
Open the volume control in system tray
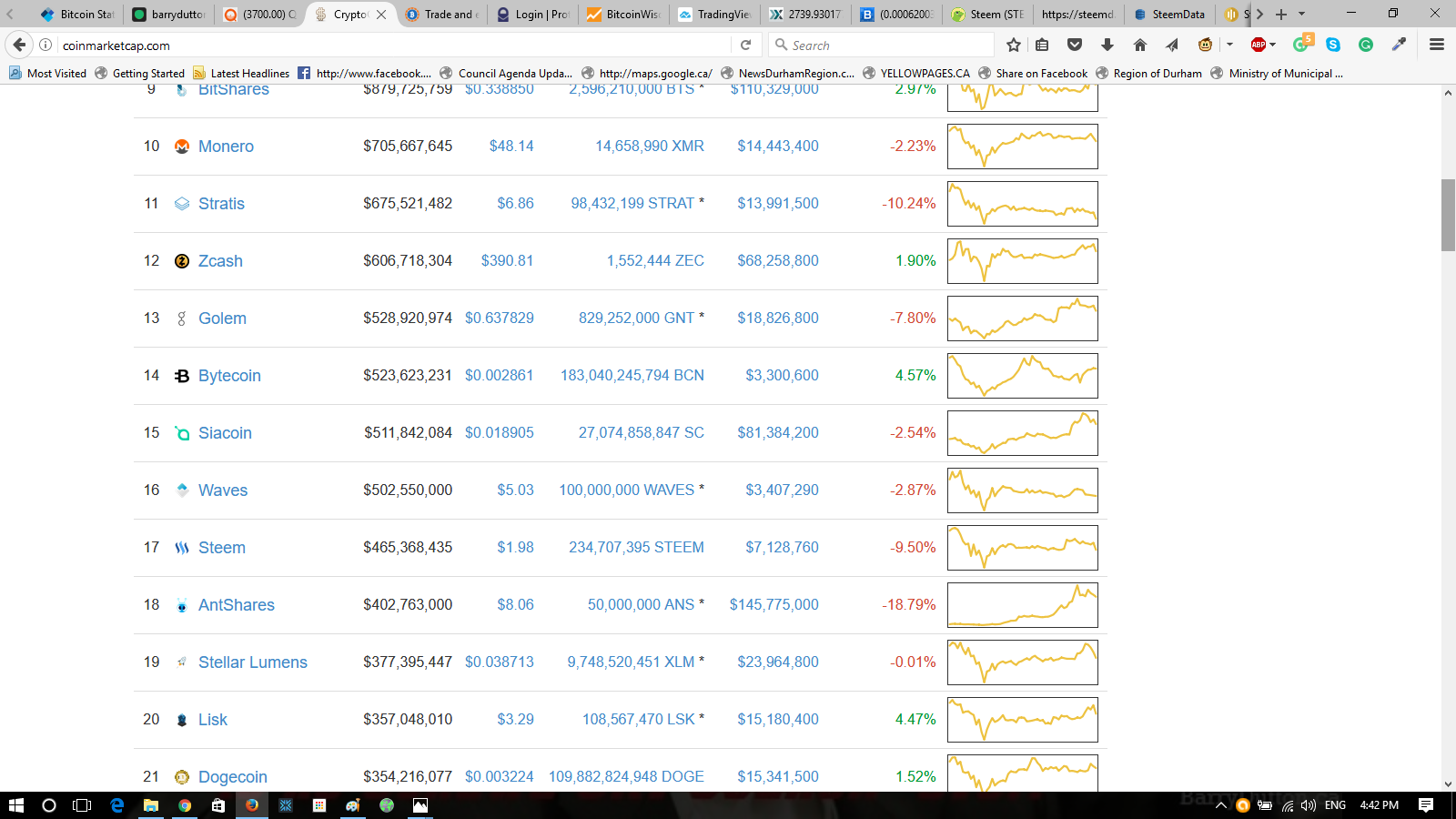coord(1309,805)
